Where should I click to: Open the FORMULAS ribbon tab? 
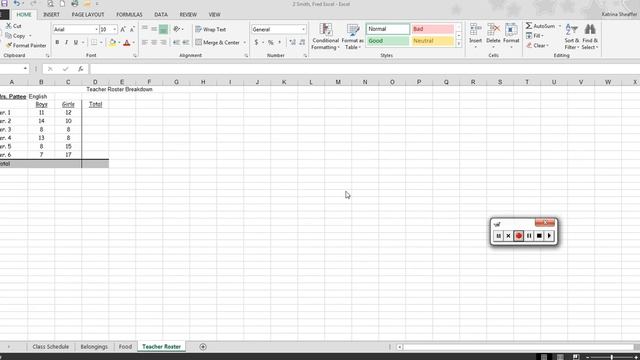click(x=129, y=14)
